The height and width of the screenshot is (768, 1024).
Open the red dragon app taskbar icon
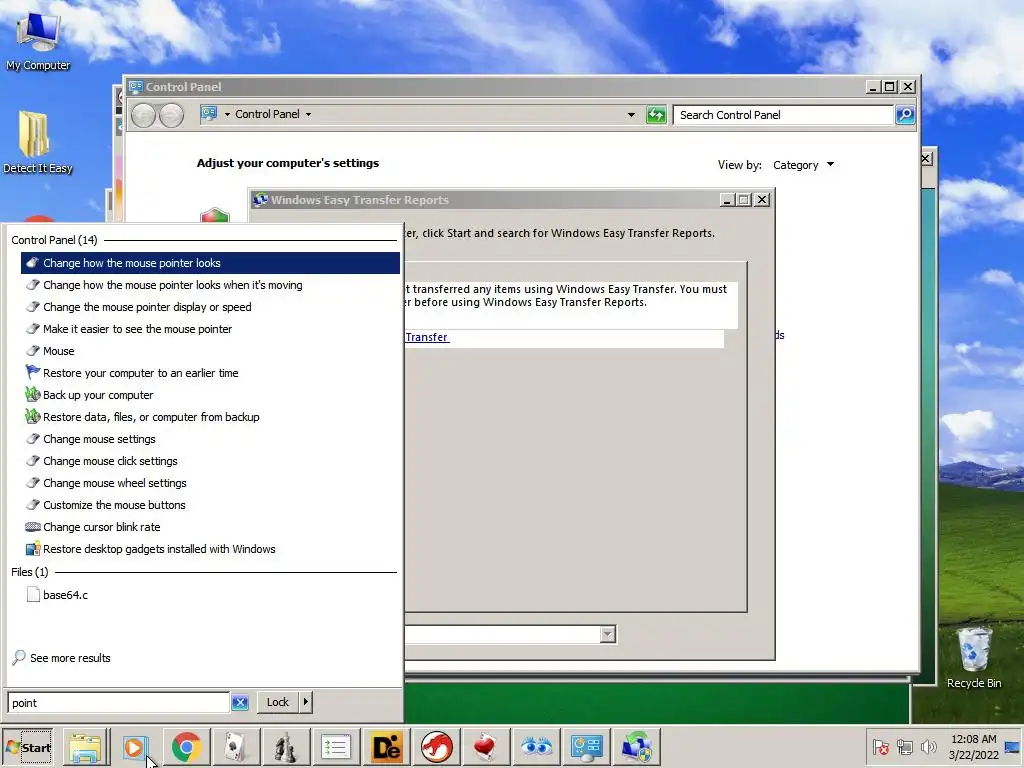coord(436,747)
